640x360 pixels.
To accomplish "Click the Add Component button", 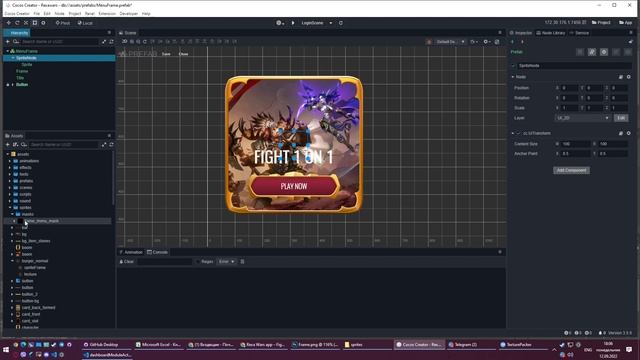I will (x=571, y=170).
